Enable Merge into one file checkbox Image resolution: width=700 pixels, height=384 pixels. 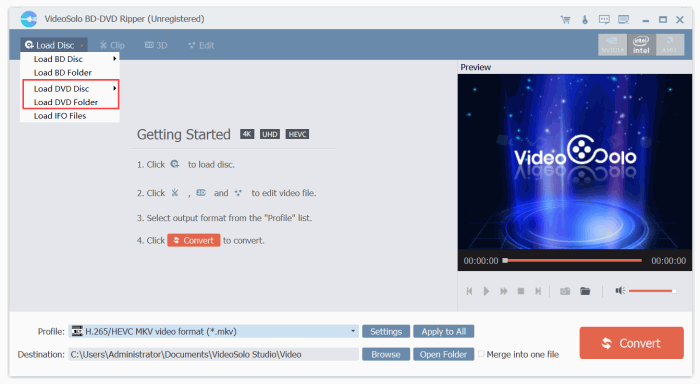(x=481, y=354)
